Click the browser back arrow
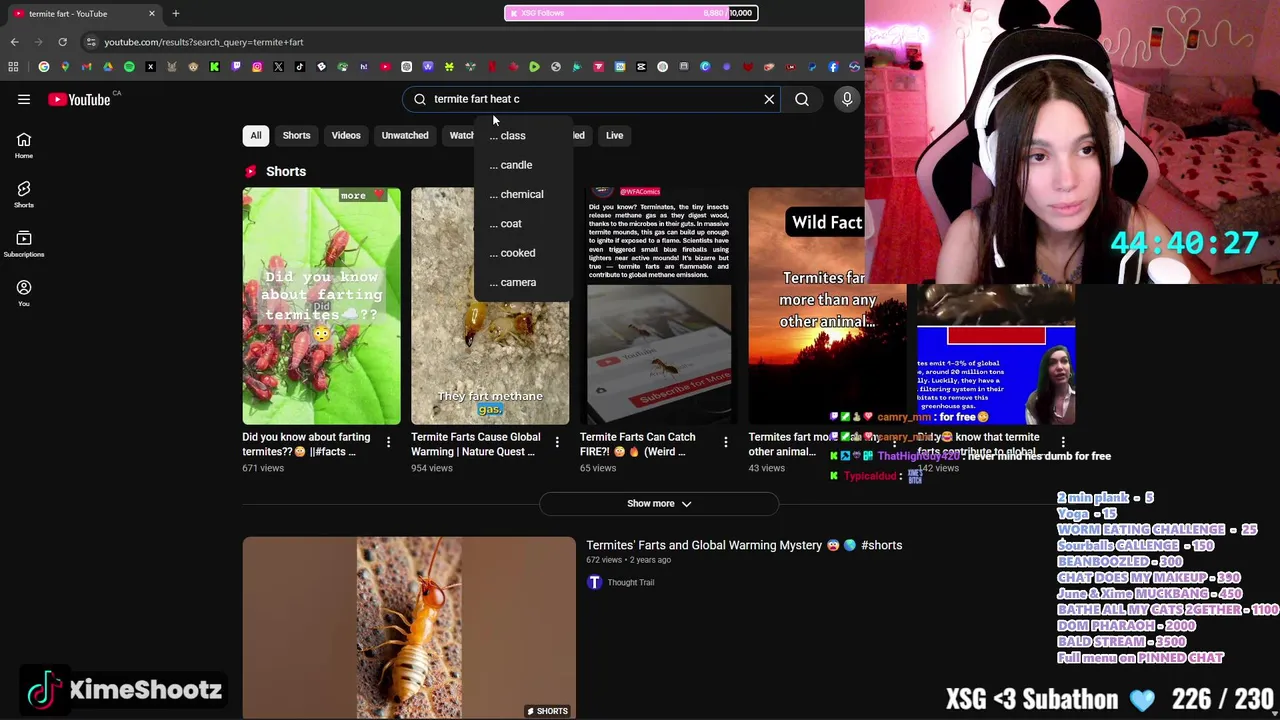This screenshot has height=720, width=1280. pyautogui.click(x=14, y=42)
